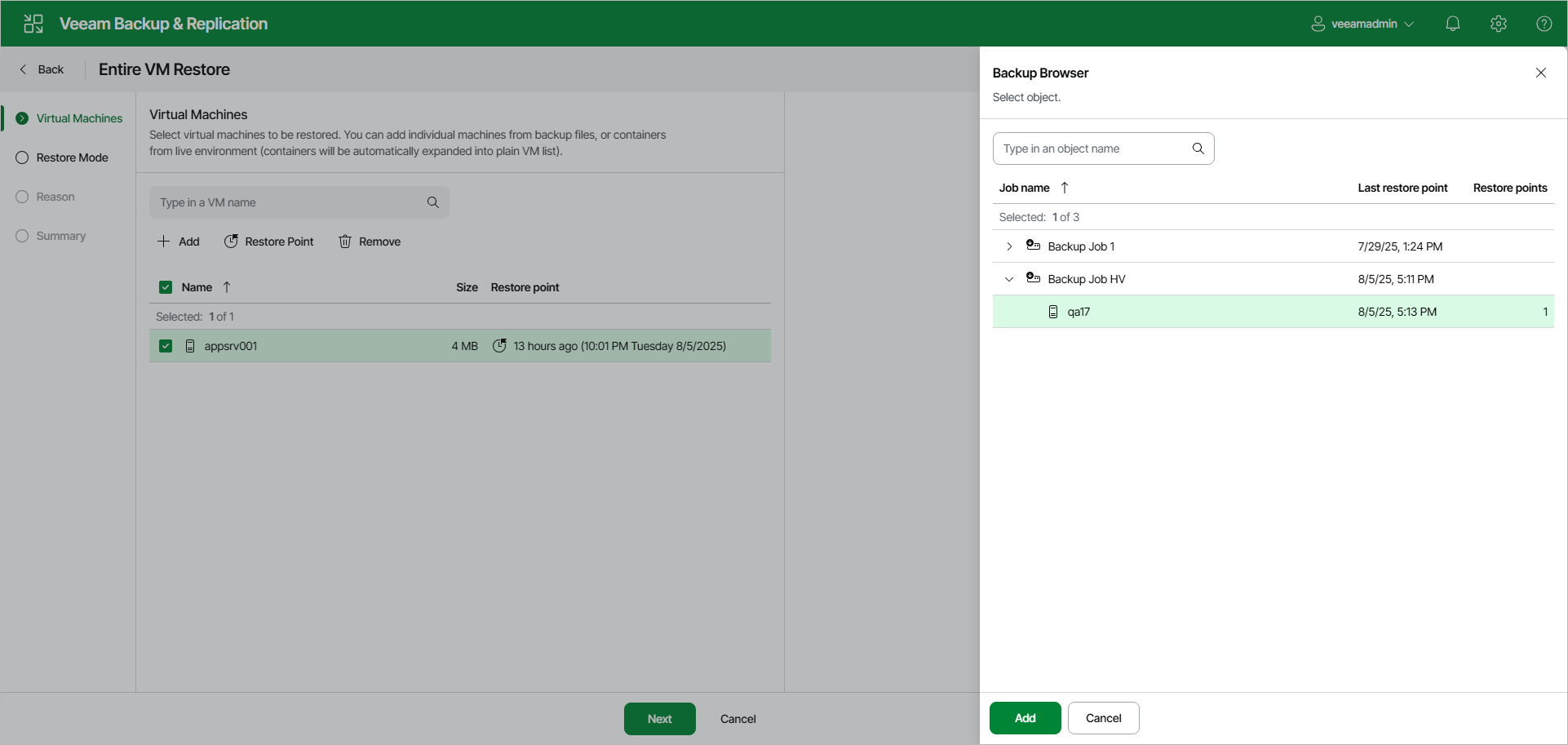Click the plus icon of Add
The image size is (1568, 745).
(x=163, y=242)
